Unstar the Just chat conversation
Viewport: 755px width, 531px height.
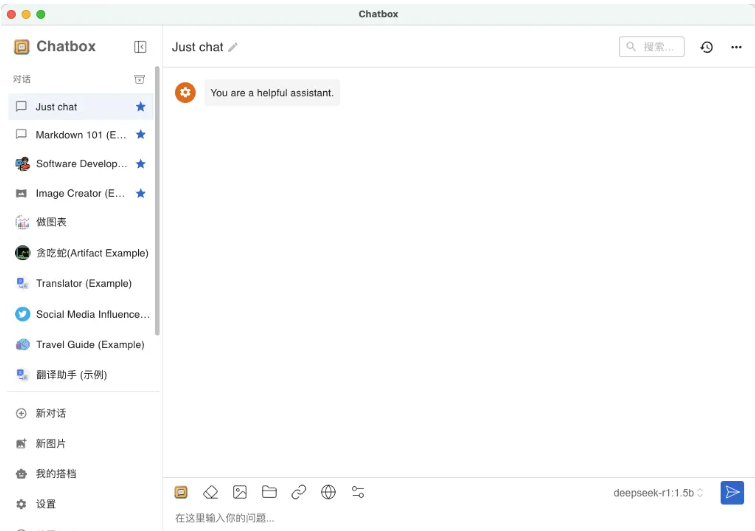click(141, 106)
